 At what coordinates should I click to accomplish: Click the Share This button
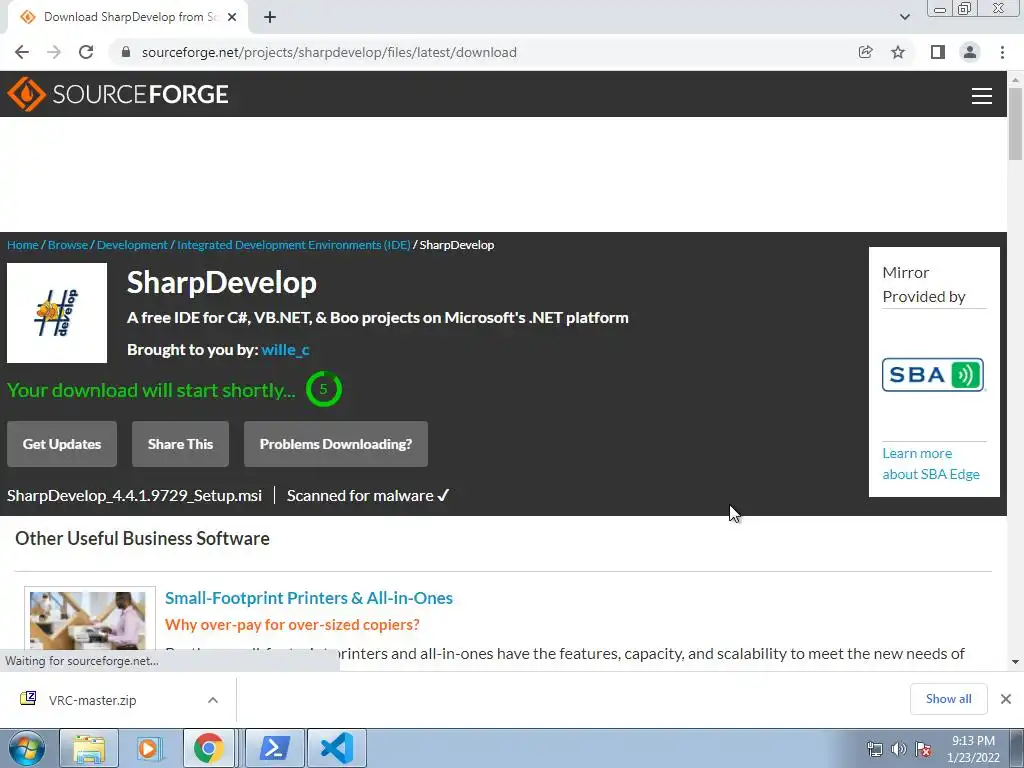(180, 444)
